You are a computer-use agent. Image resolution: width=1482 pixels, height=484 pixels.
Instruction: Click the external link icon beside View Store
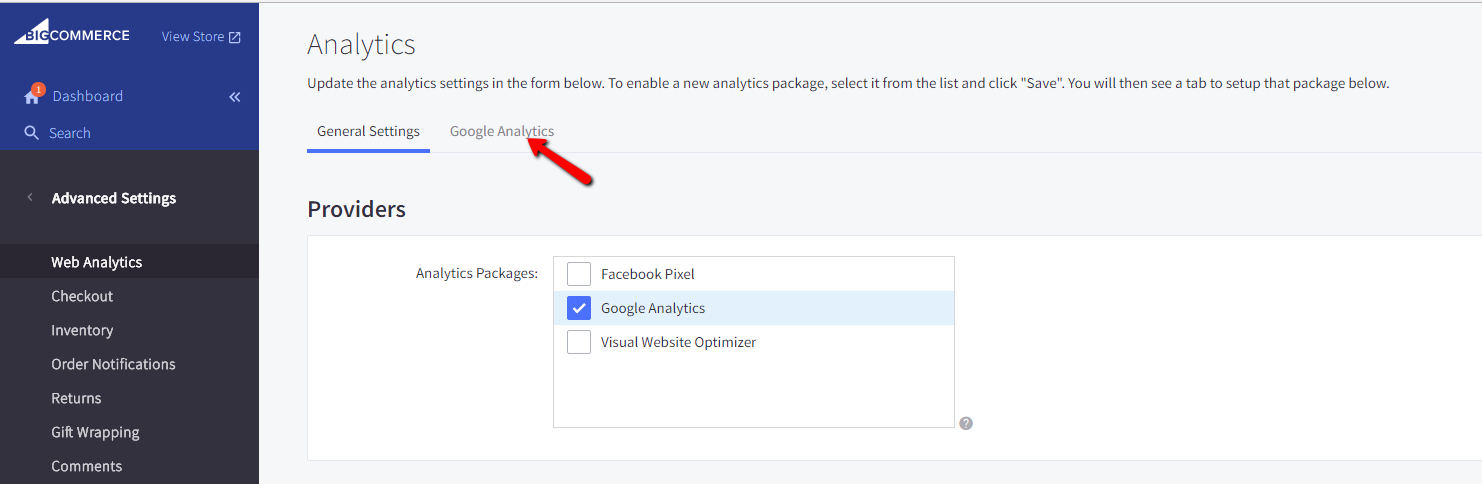235,37
